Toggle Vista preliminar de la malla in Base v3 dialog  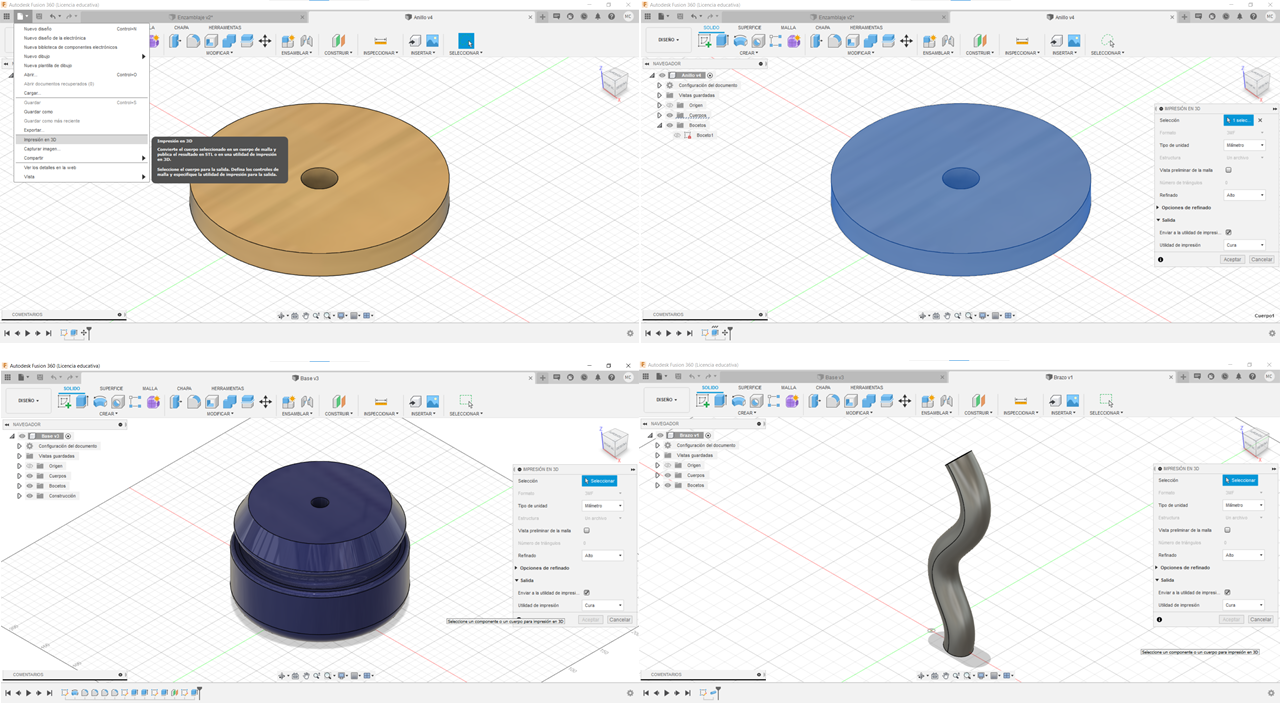click(587, 530)
